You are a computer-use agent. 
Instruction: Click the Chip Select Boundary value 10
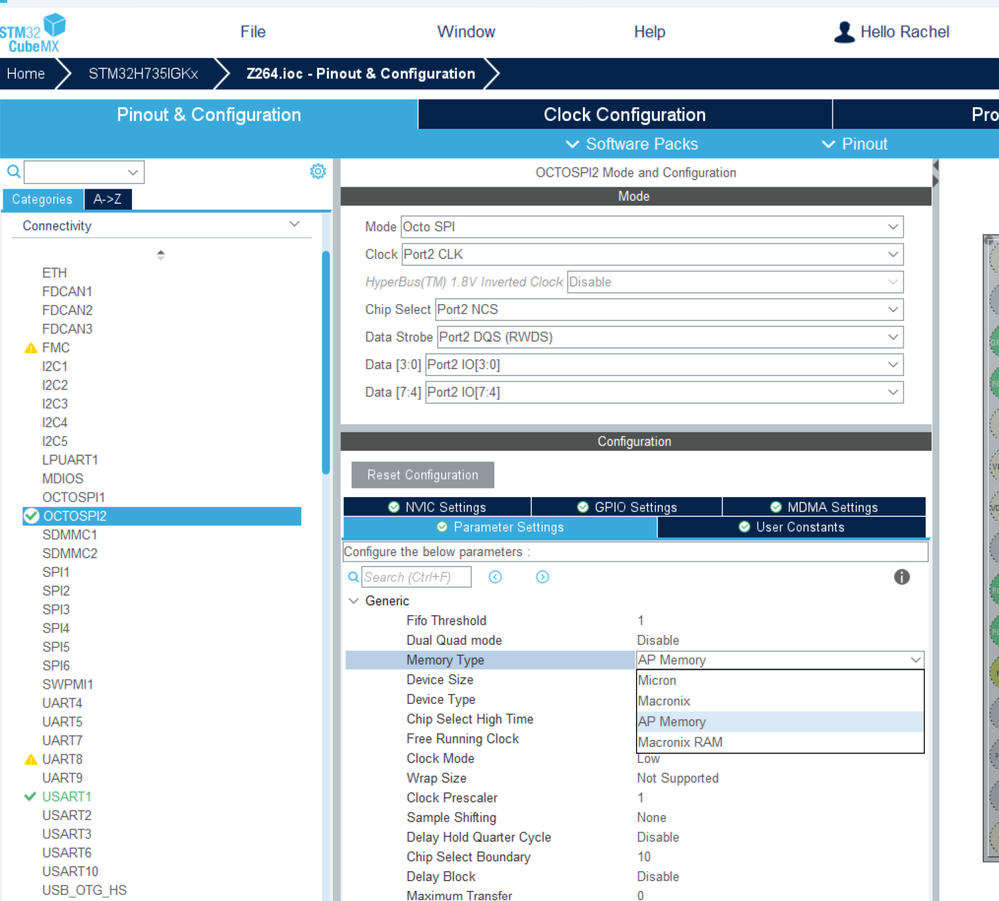(x=644, y=857)
